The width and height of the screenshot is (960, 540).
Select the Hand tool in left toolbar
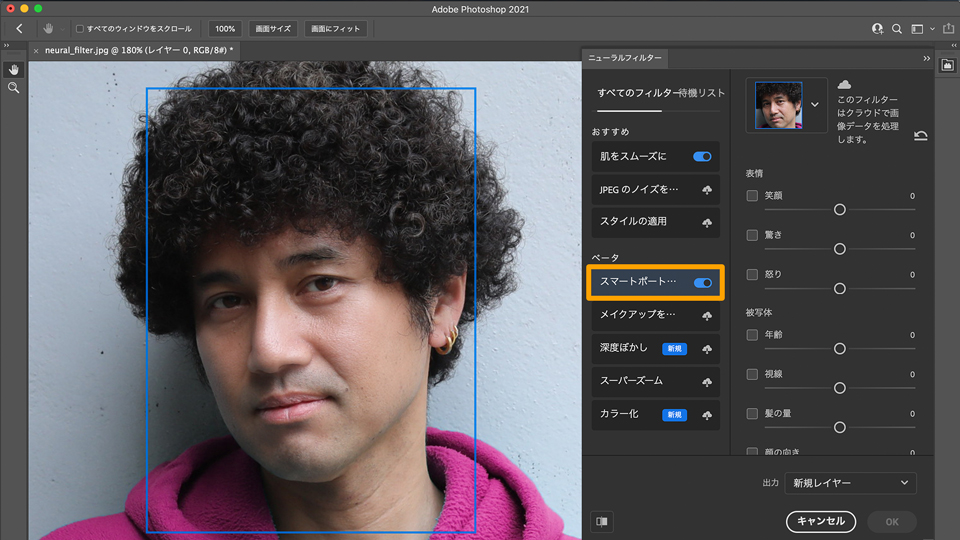pyautogui.click(x=14, y=69)
